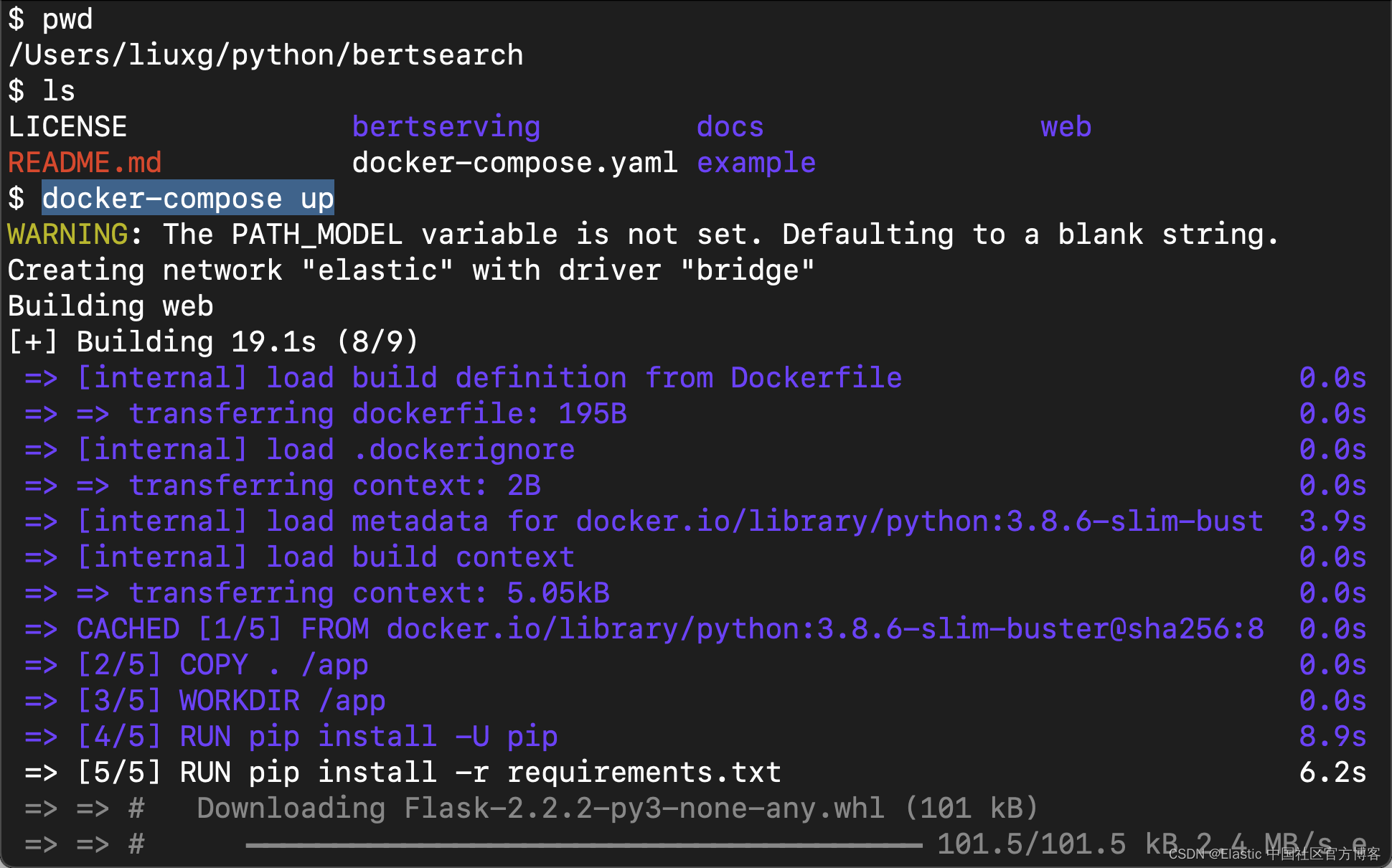Viewport: 1392px width, 868px height.
Task: Click the LICENSE file name
Action: [x=67, y=127]
